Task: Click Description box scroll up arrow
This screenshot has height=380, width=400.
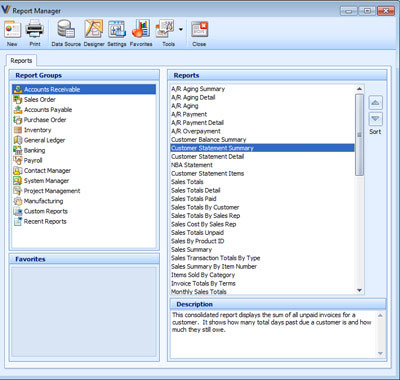Action: (x=380, y=315)
